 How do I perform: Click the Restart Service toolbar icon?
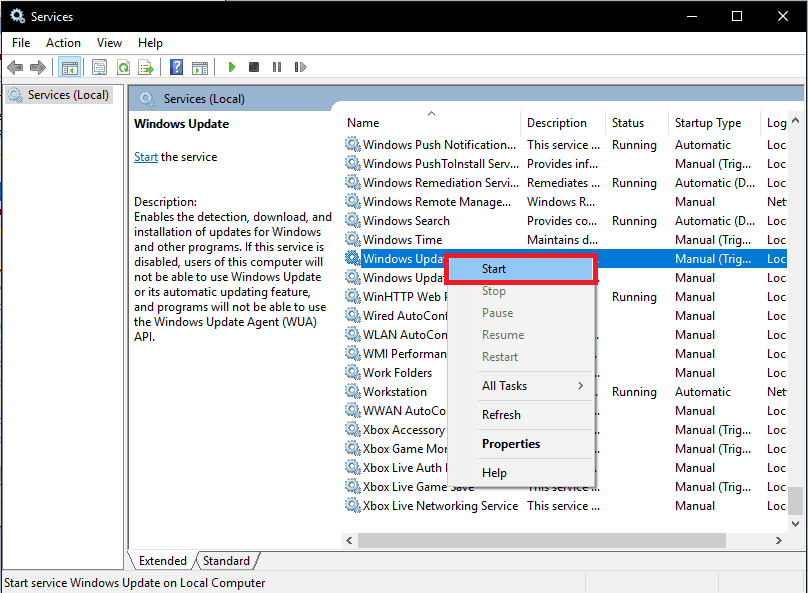(x=300, y=67)
